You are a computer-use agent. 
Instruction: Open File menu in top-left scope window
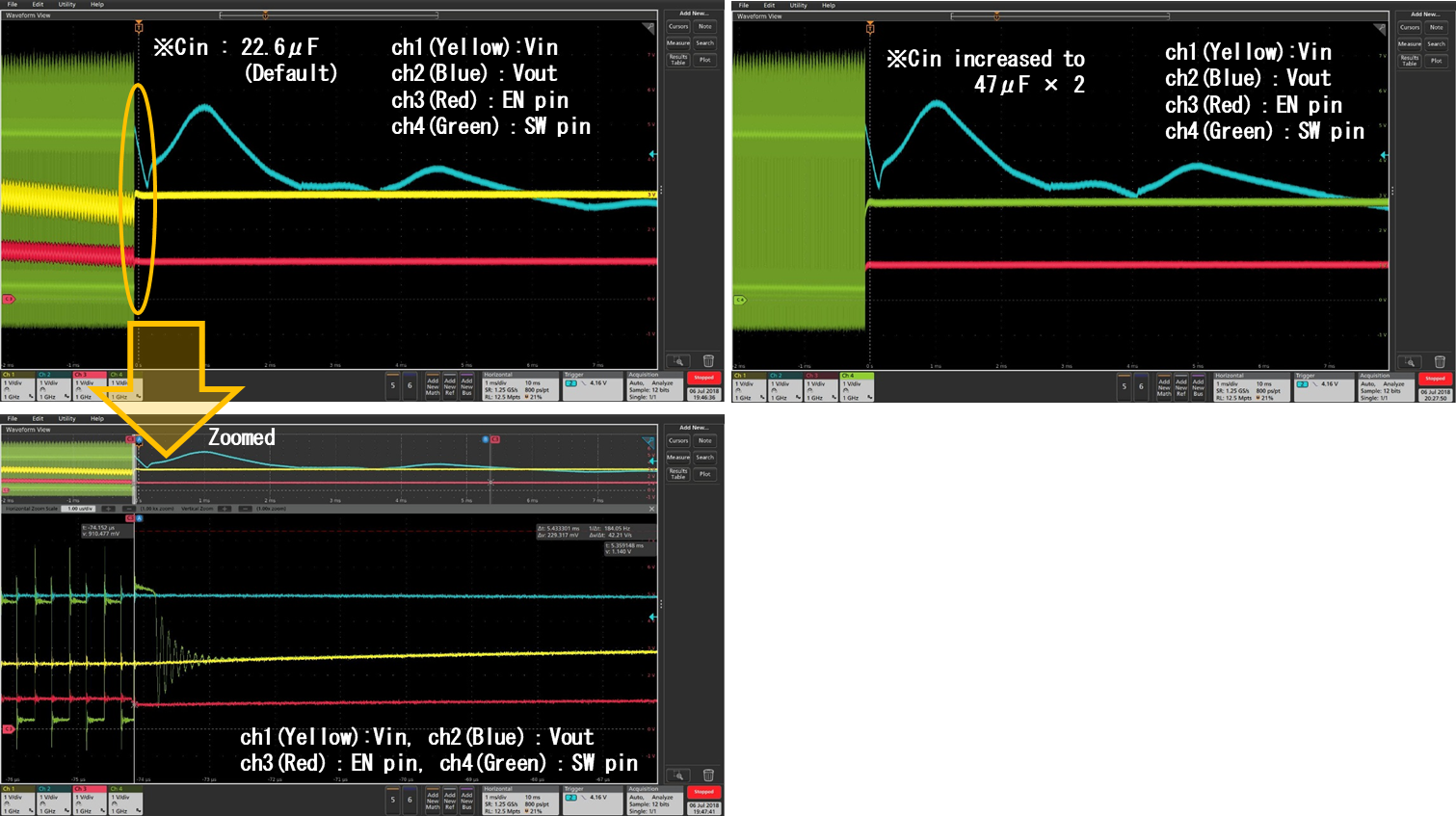(12, 4)
